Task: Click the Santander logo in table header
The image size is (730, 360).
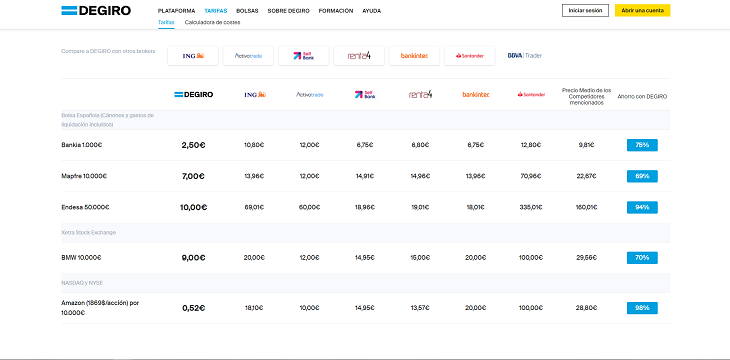Action: [x=531, y=95]
